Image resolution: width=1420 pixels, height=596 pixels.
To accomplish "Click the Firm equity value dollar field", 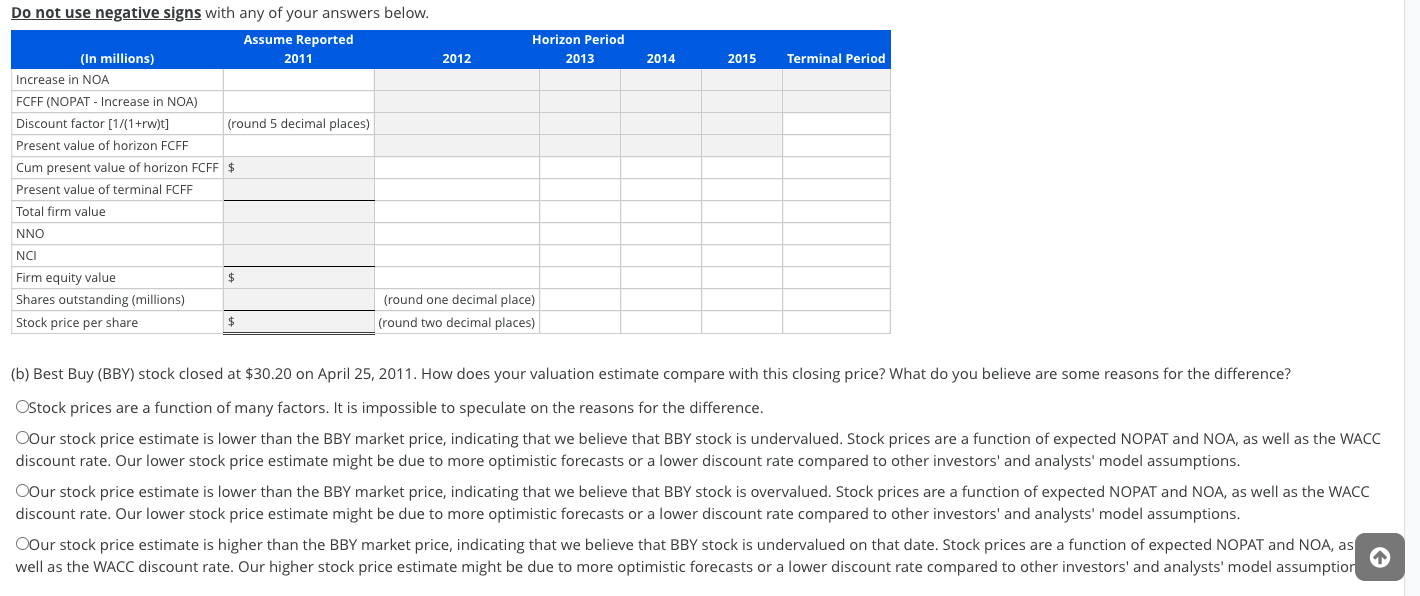I will click(x=300, y=277).
